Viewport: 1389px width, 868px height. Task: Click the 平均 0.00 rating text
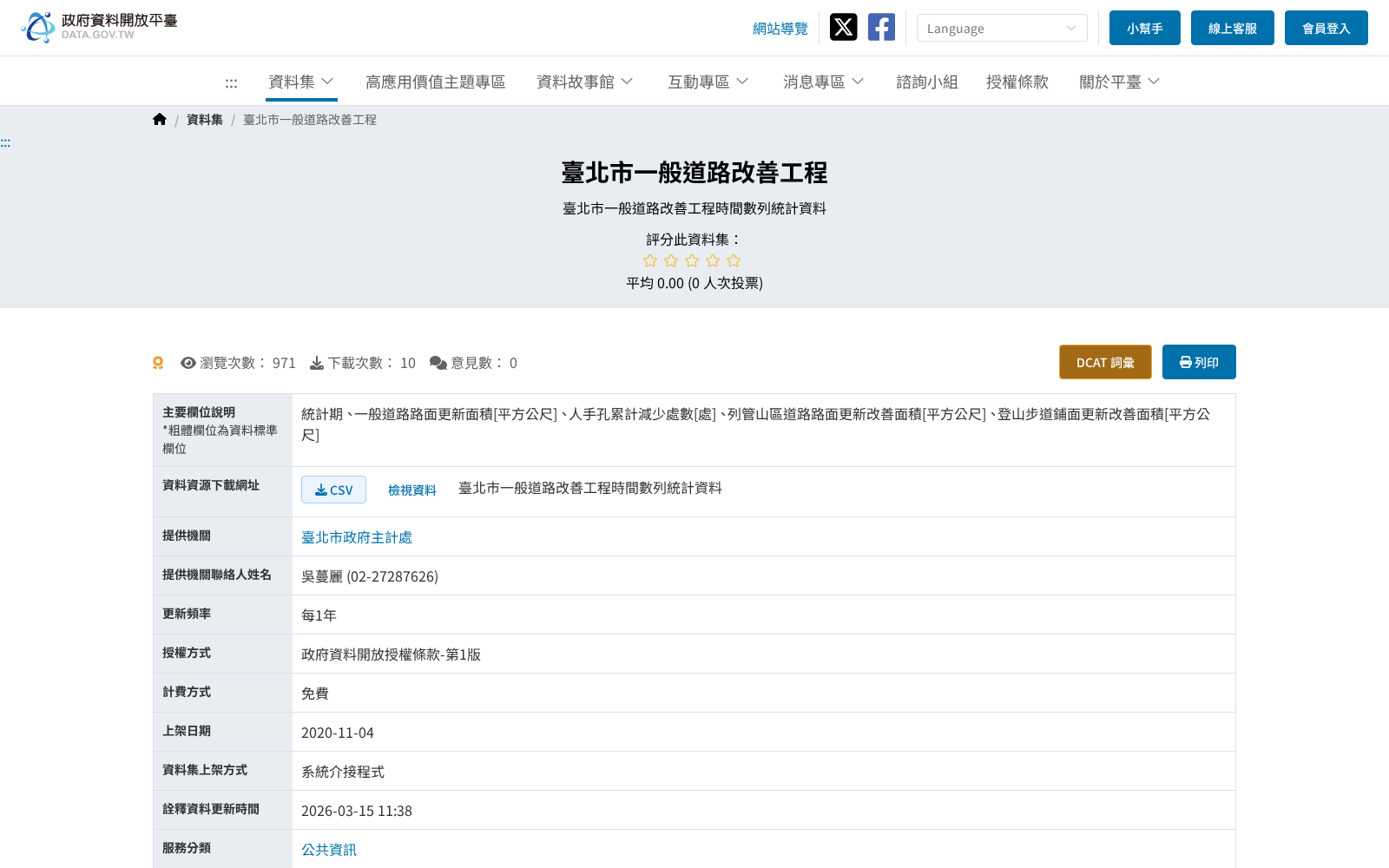[x=694, y=283]
